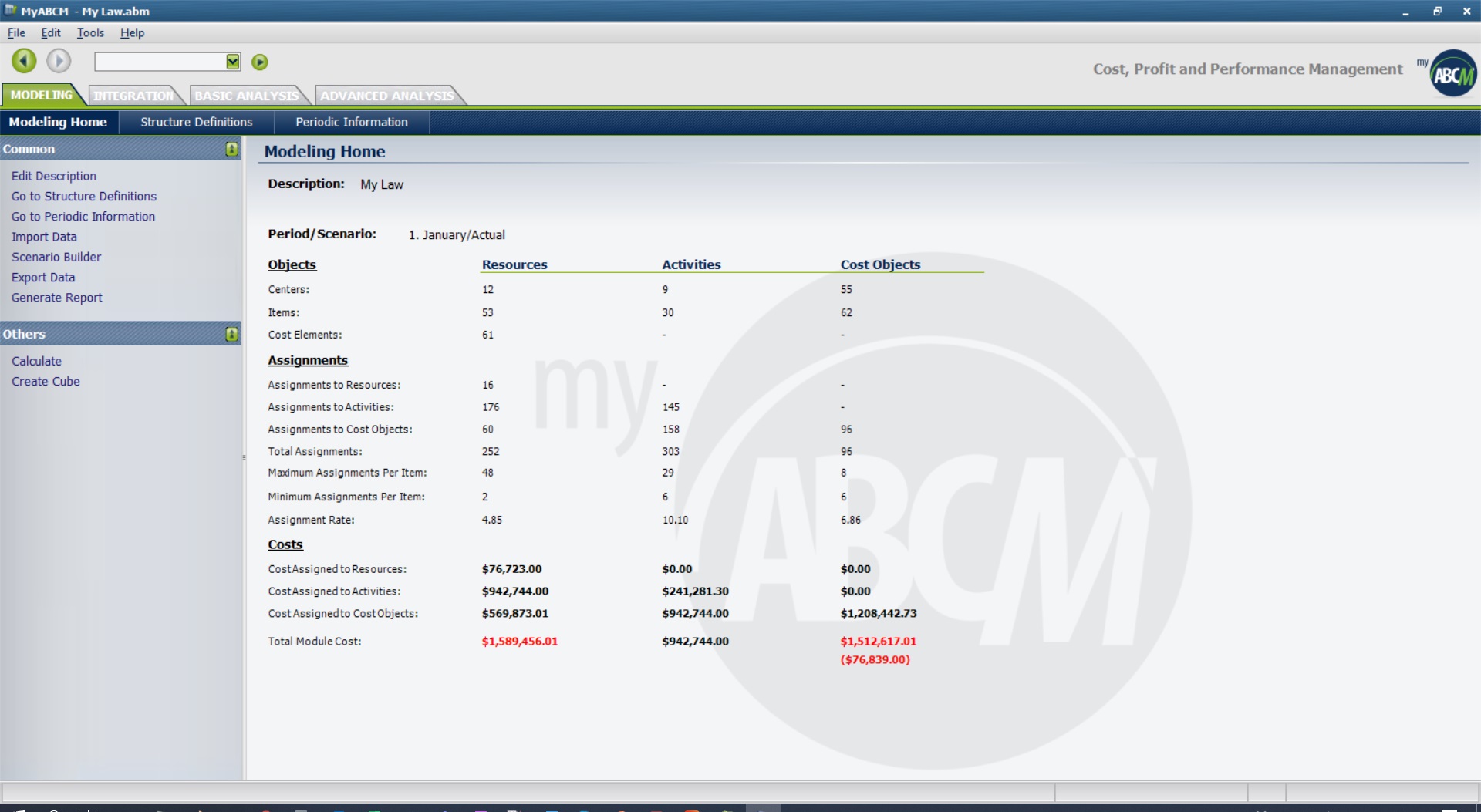The width and height of the screenshot is (1481, 812).
Task: Click the value $241,281.30
Action: 695,591
